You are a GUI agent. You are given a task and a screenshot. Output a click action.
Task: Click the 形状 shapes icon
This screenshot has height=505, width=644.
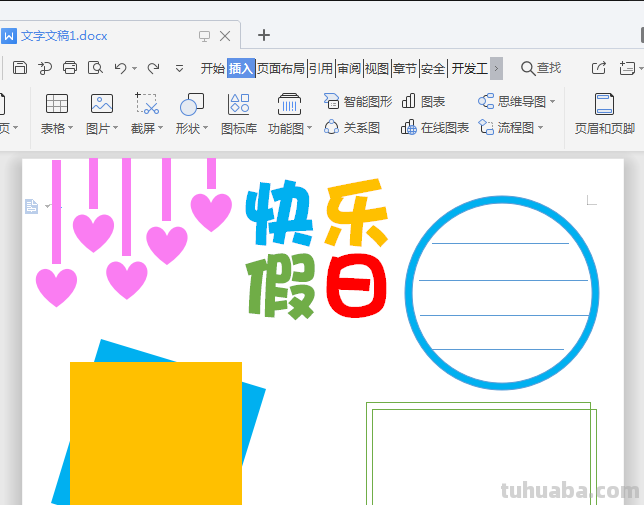pyautogui.click(x=192, y=104)
